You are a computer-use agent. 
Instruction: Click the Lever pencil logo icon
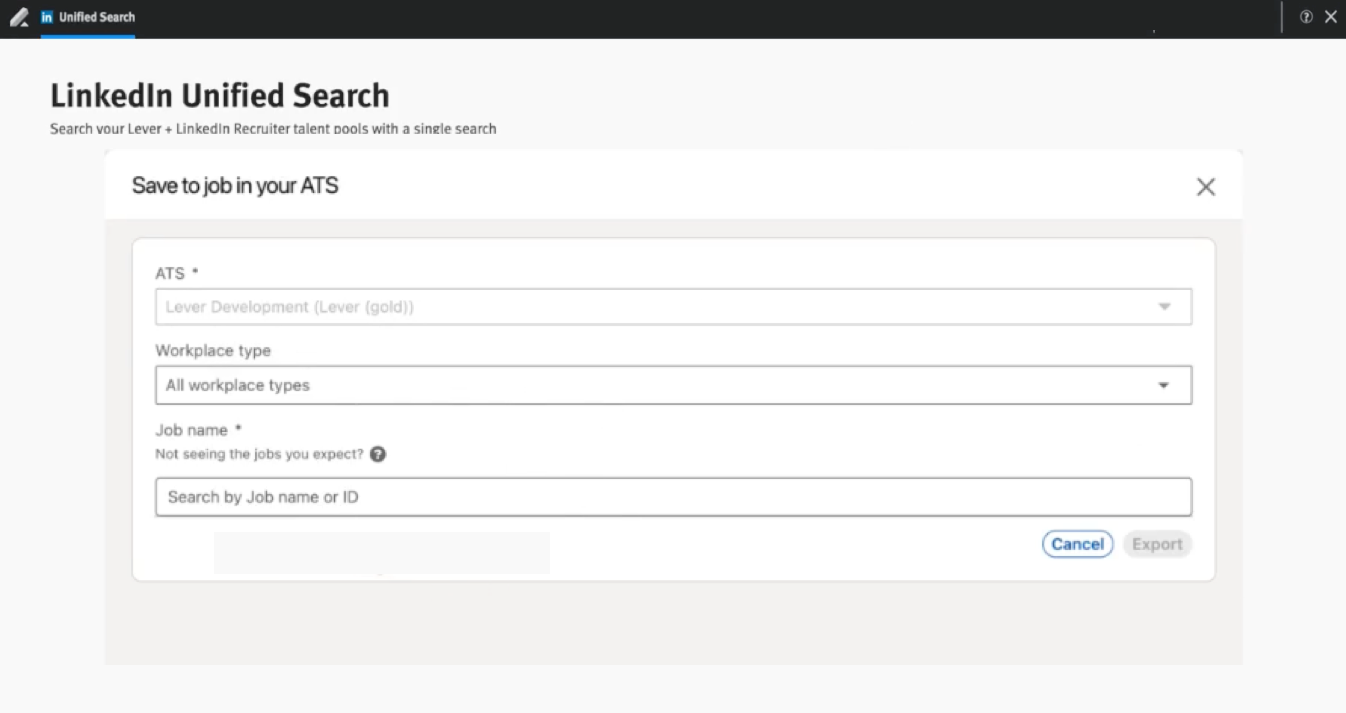(x=19, y=17)
